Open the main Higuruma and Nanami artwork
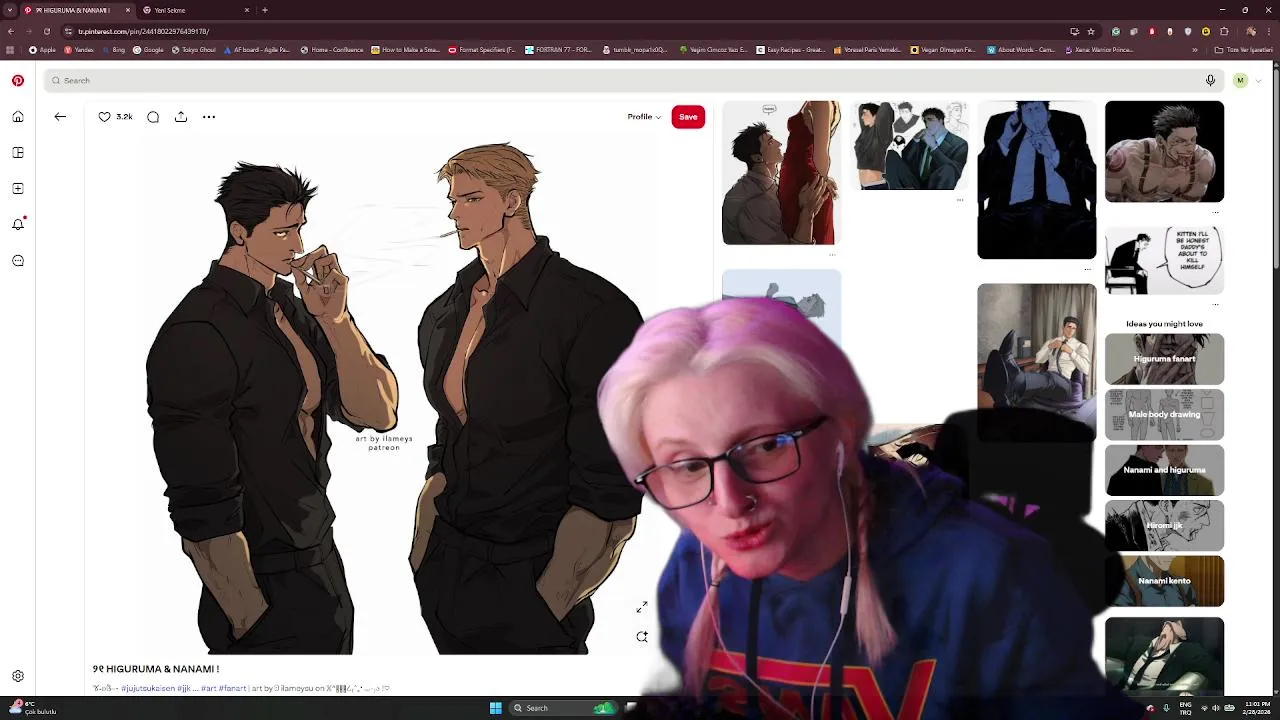Viewport: 1280px width, 720px height. (398, 395)
